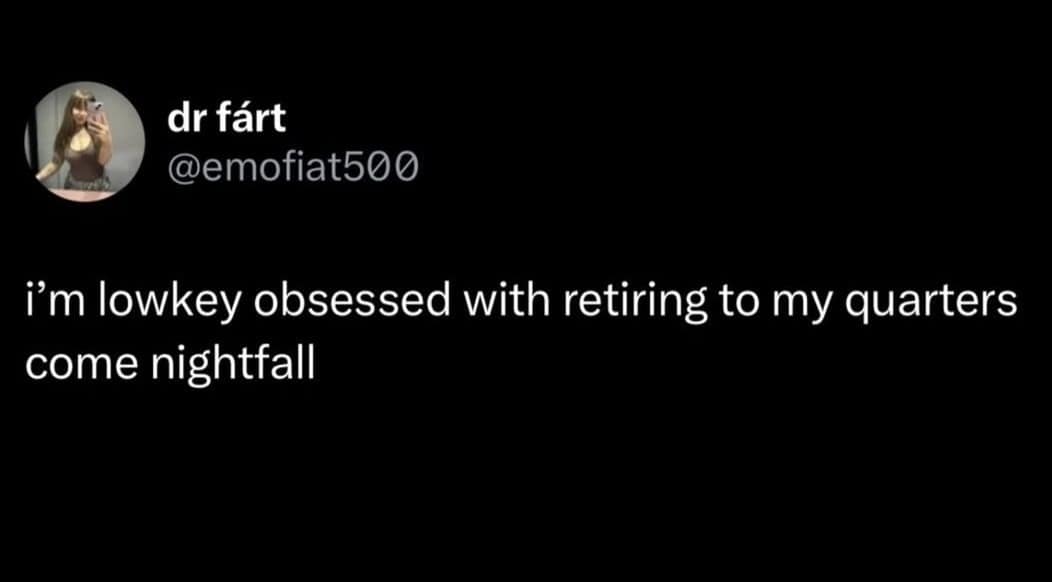Open the profile picture avatar
Viewport: 1052px width, 582px height.
84,141
